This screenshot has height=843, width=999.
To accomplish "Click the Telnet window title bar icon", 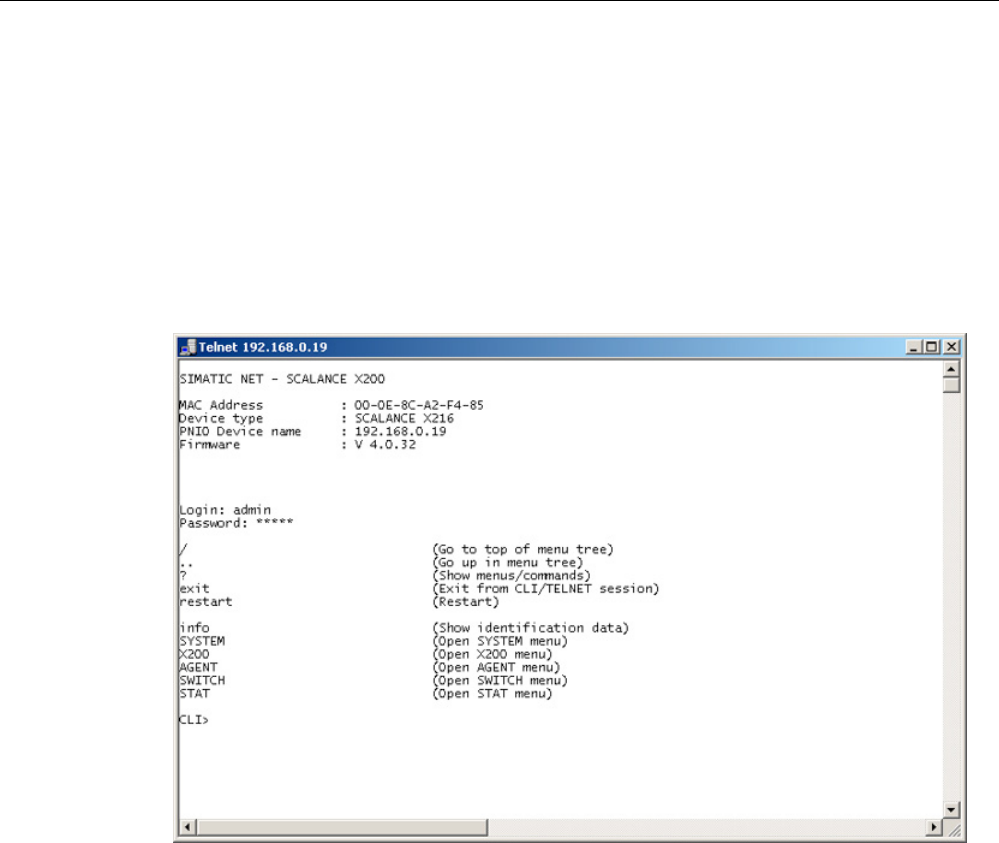I will tap(188, 347).
